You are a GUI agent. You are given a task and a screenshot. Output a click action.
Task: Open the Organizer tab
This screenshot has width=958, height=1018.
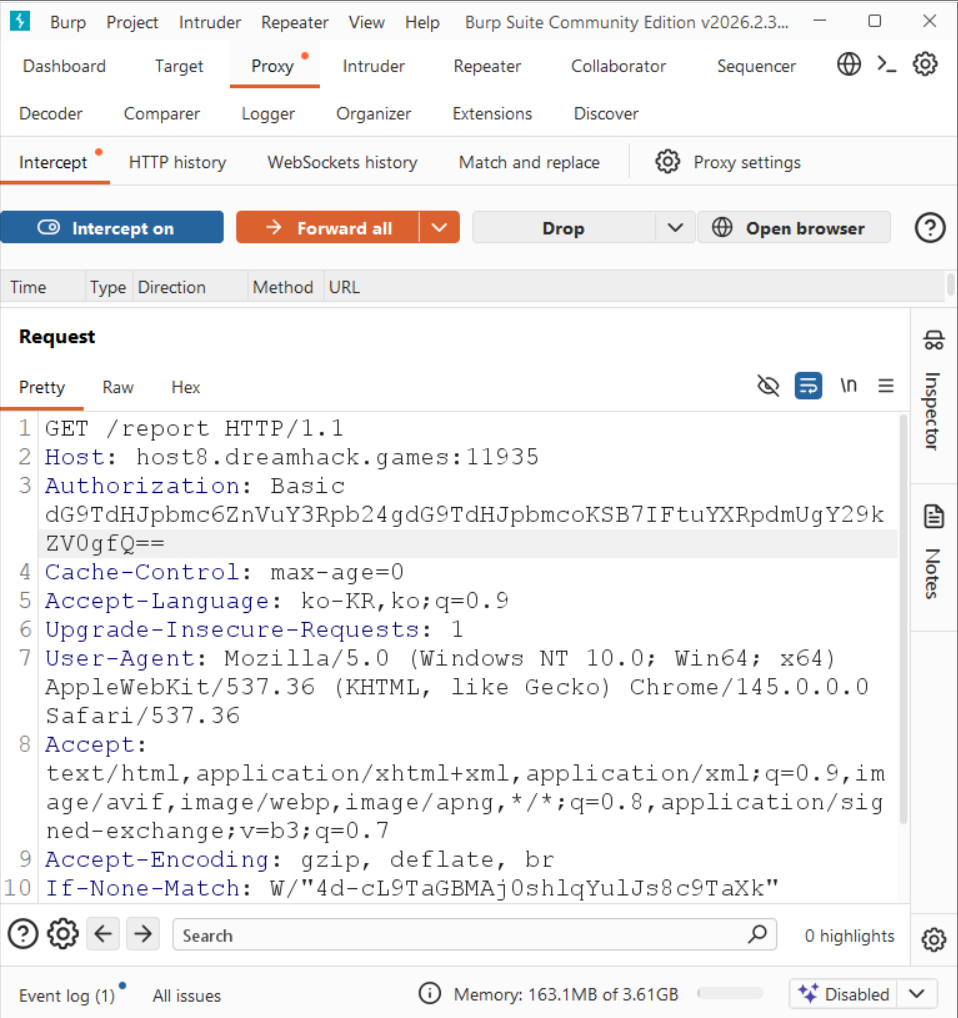pos(373,114)
